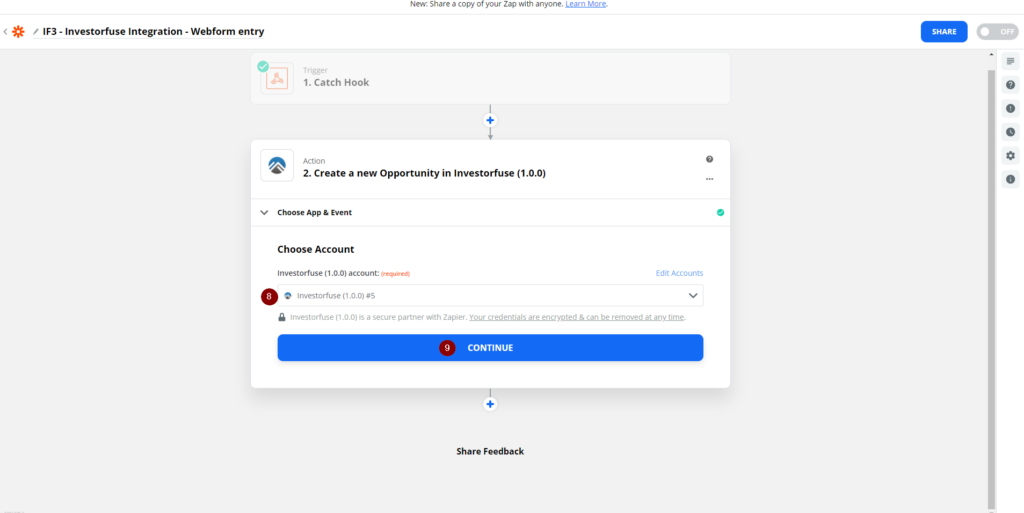The height and width of the screenshot is (513, 1024).
Task: Click the credentials are encrypted link
Action: point(577,317)
